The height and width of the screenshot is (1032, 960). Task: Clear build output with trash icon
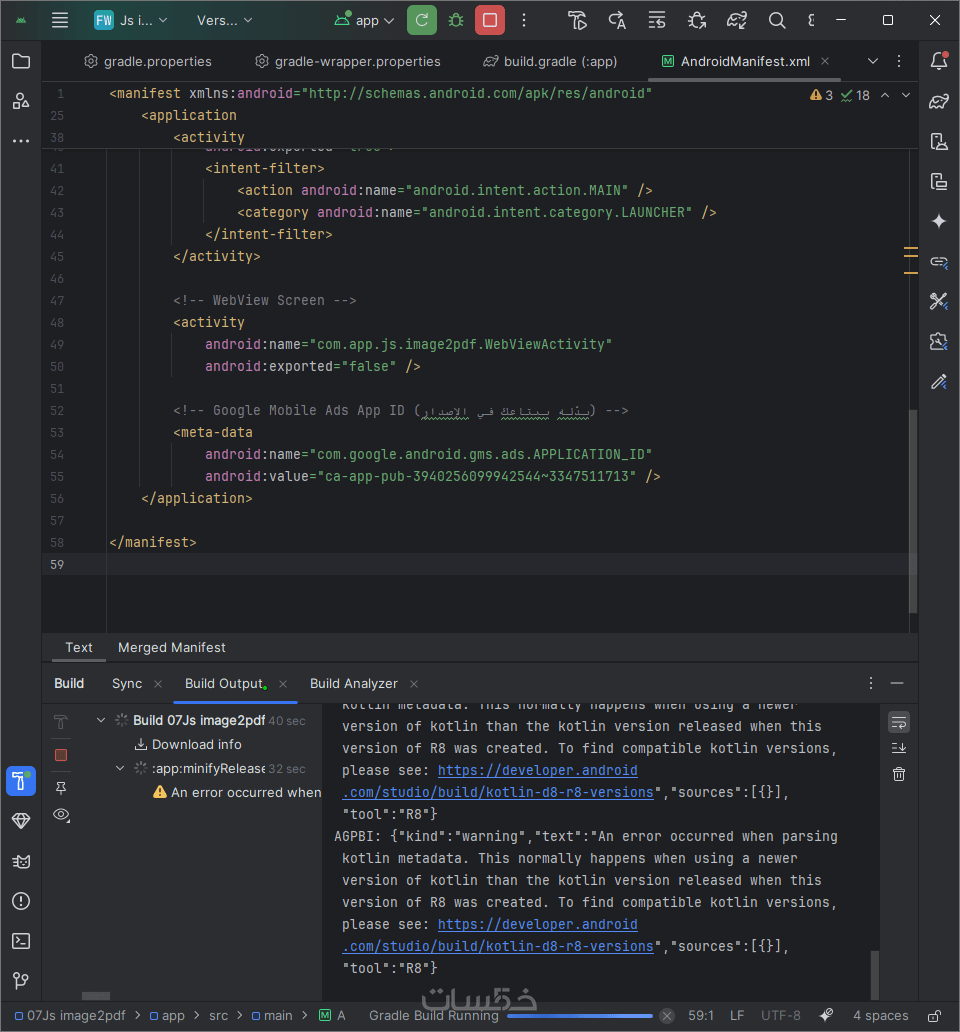[x=899, y=774]
